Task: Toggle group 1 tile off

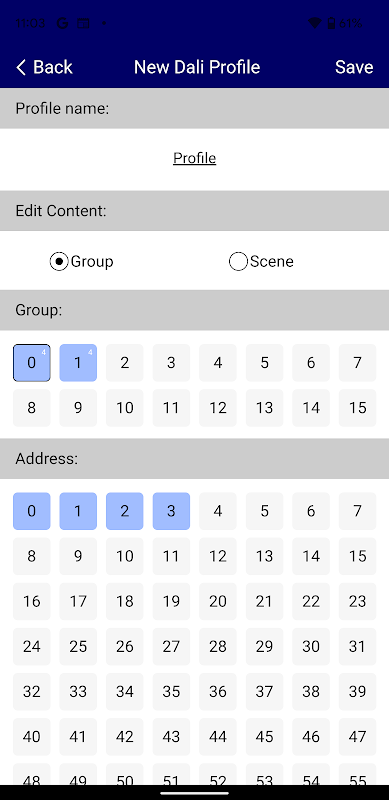Action: [x=78, y=363]
